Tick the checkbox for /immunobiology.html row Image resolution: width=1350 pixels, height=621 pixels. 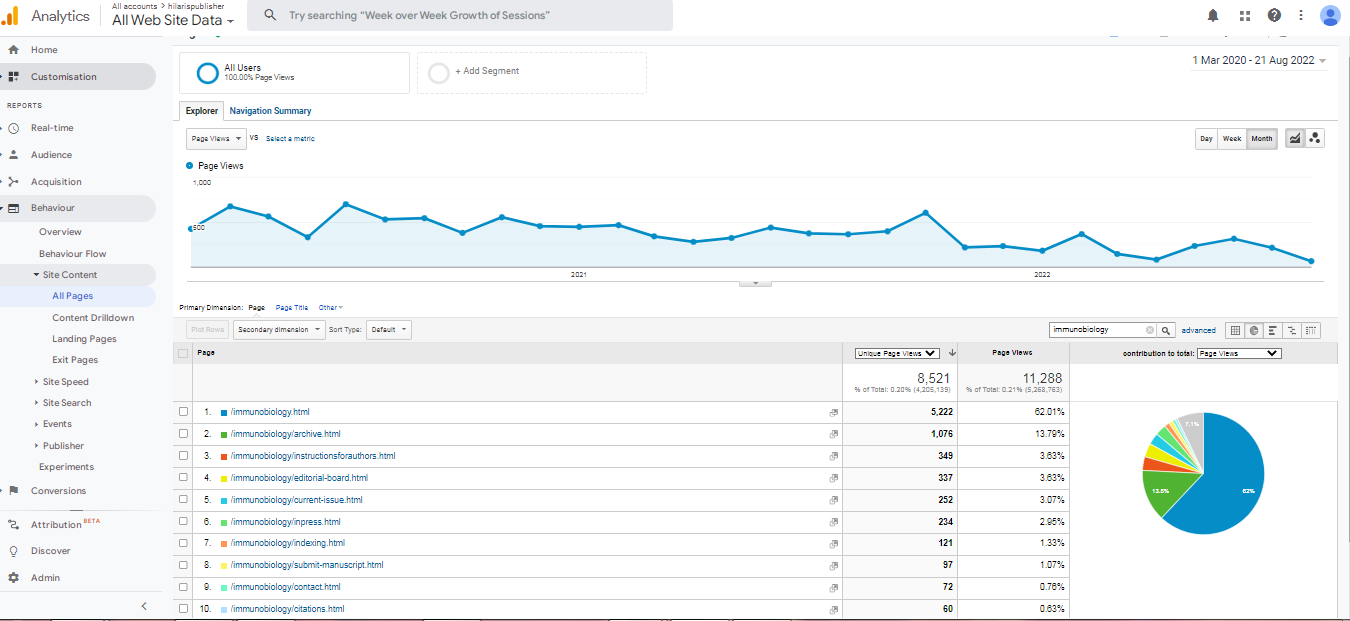click(x=183, y=412)
